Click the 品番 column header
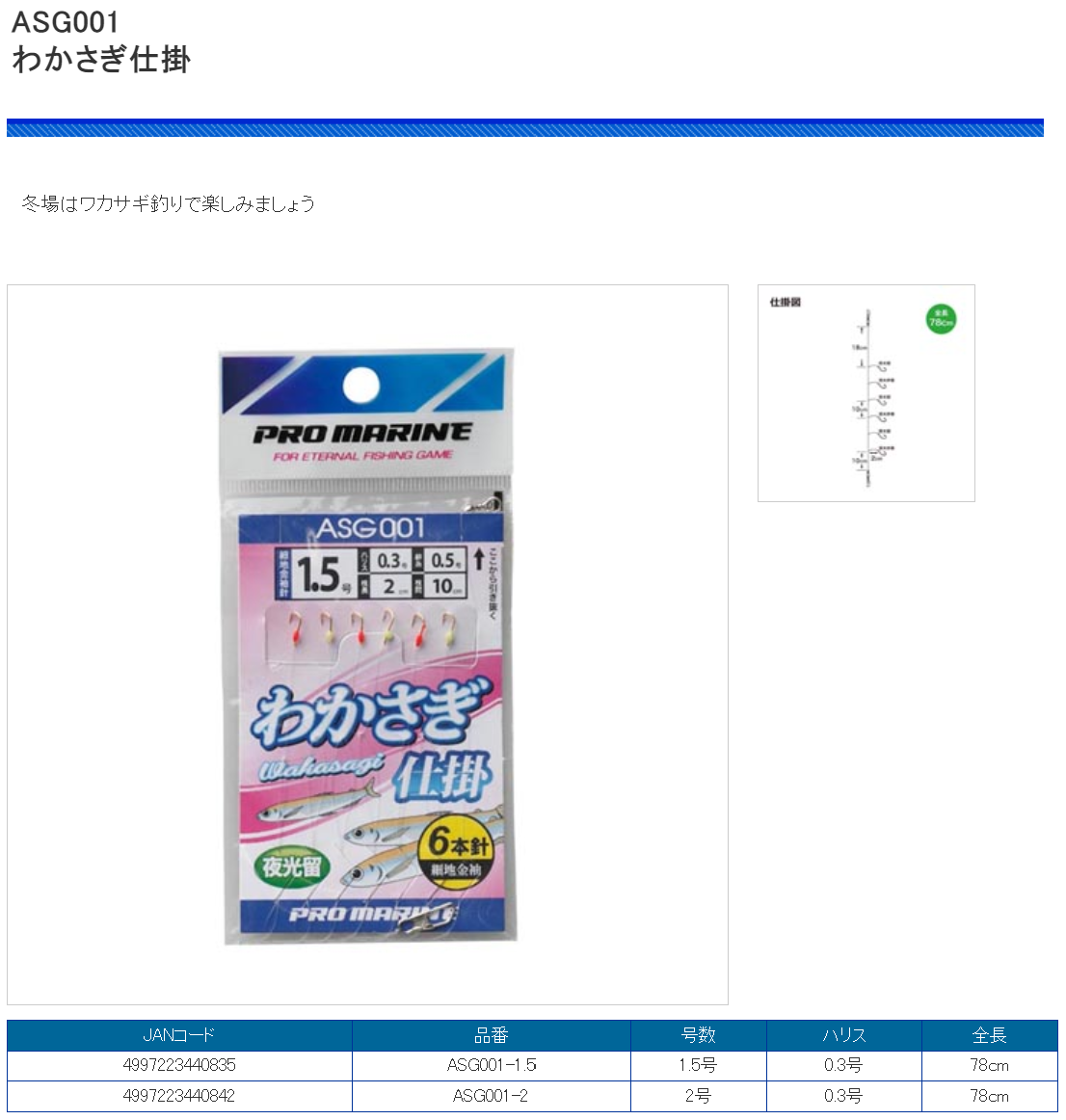 pos(491,1035)
